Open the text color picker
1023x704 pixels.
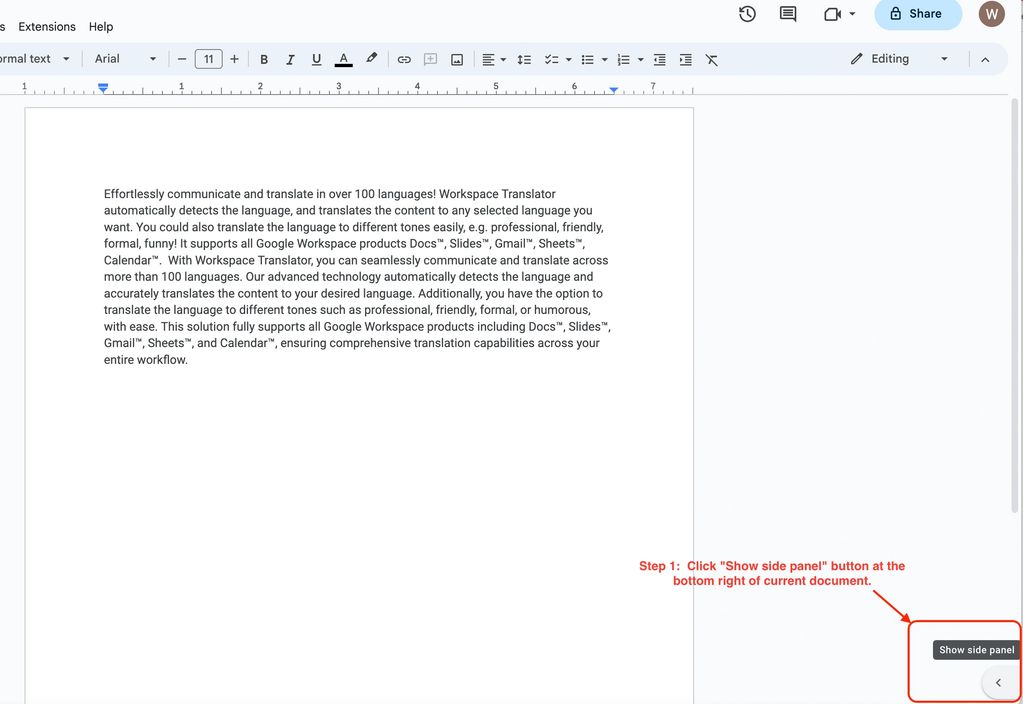tap(344, 59)
